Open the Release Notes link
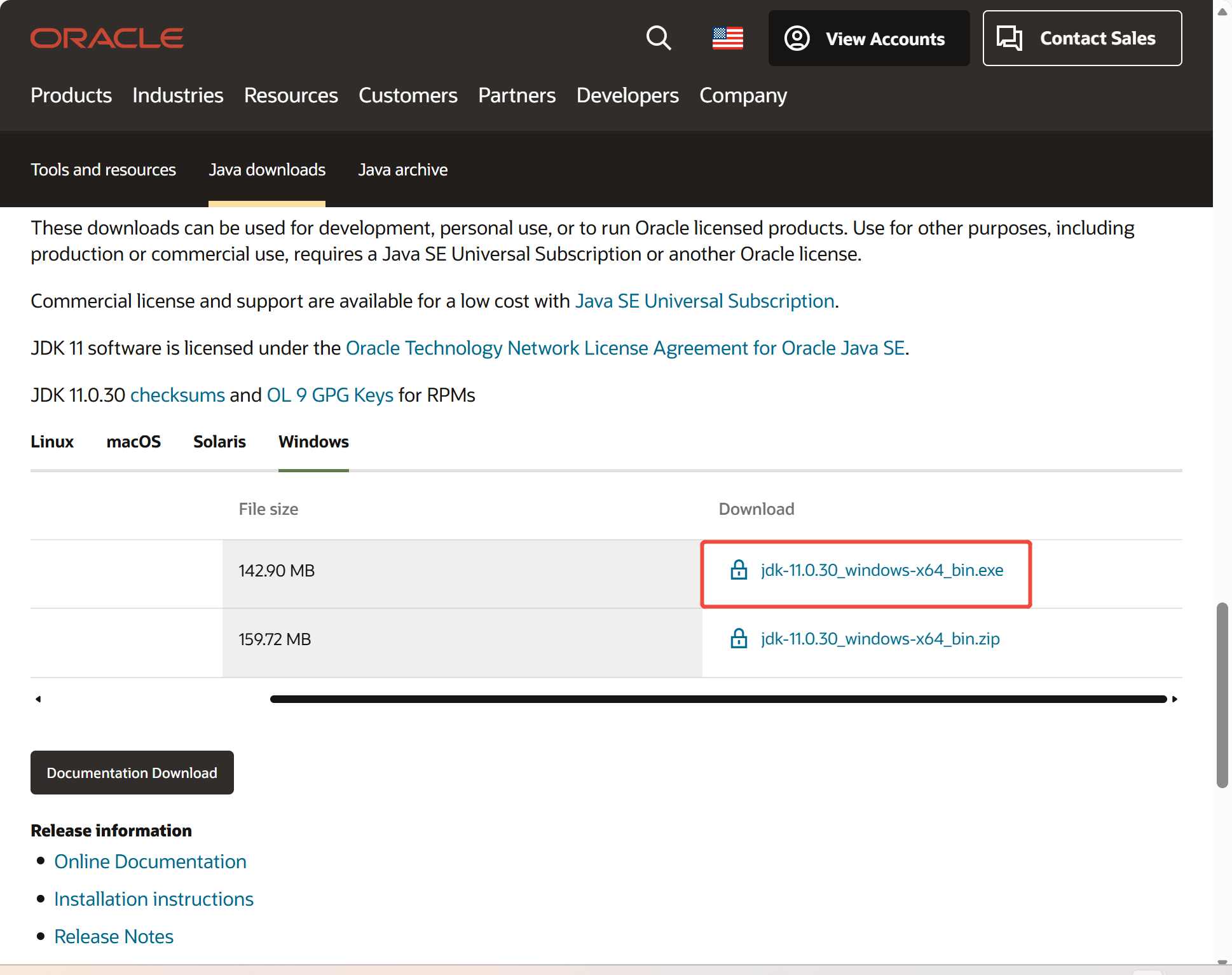Image resolution: width=1232 pixels, height=975 pixels. pos(114,936)
